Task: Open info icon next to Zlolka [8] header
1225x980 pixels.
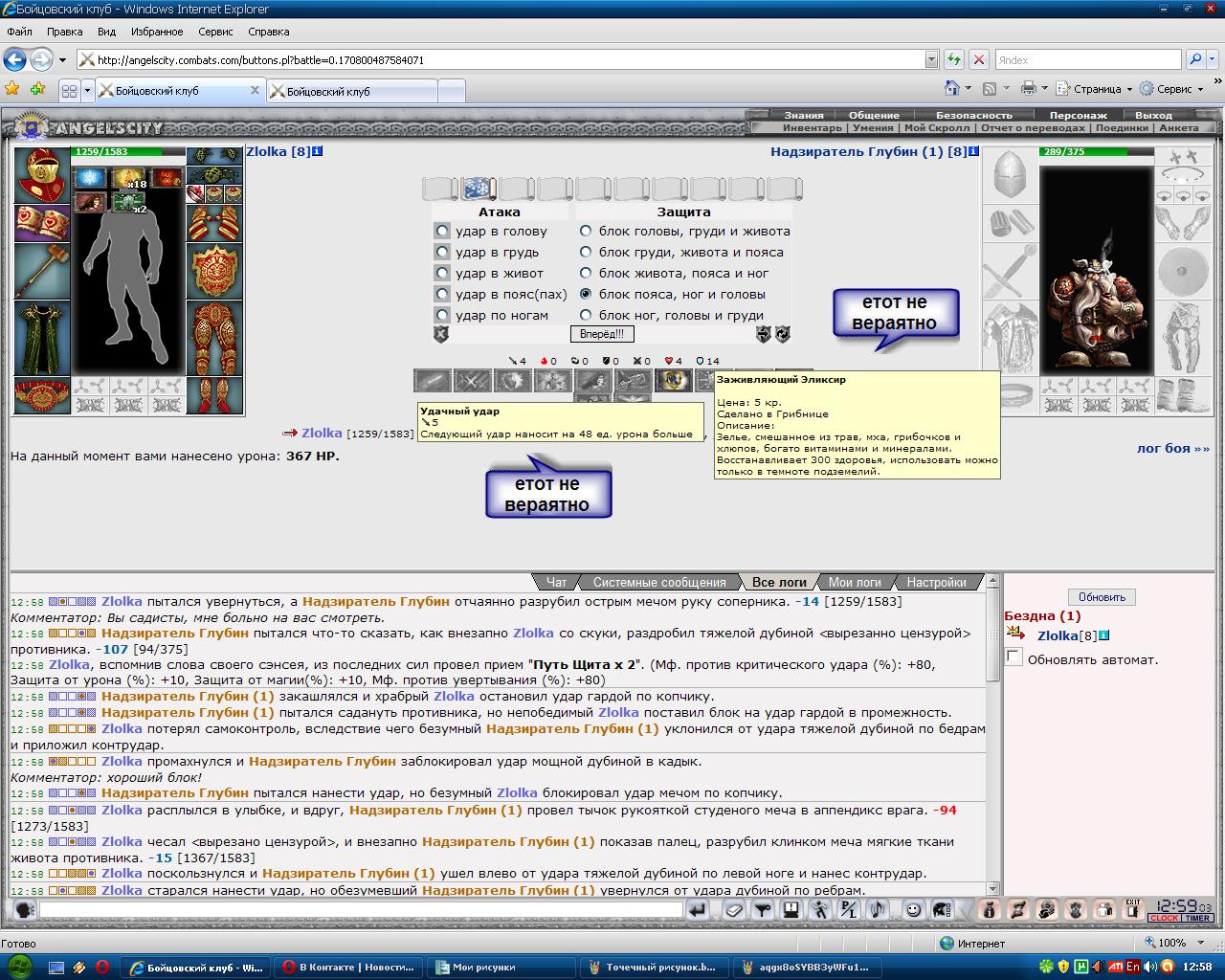Action: pos(318,151)
